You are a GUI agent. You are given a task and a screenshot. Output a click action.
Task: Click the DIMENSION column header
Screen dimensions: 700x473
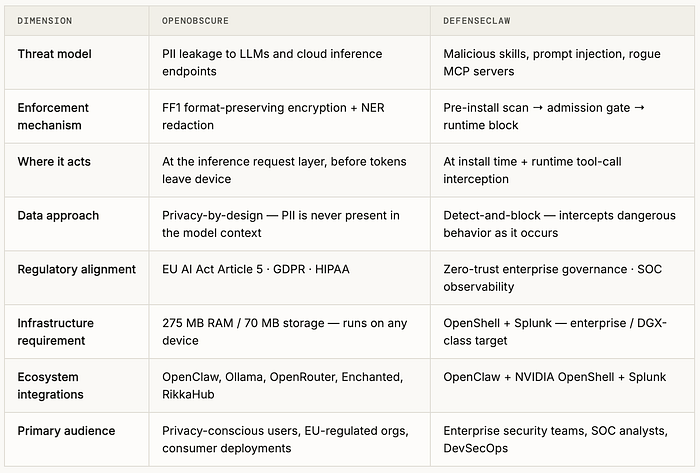pyautogui.click(x=45, y=21)
